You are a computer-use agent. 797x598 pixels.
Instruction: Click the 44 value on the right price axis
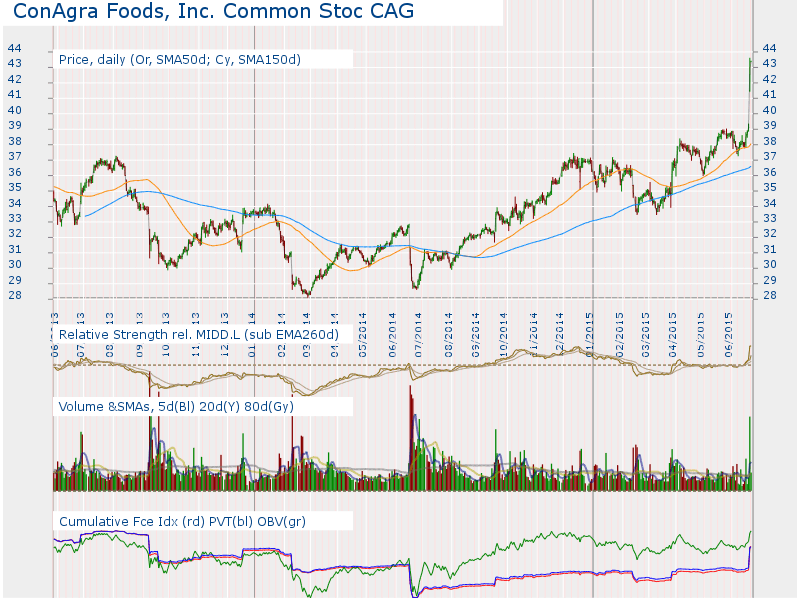coord(770,48)
